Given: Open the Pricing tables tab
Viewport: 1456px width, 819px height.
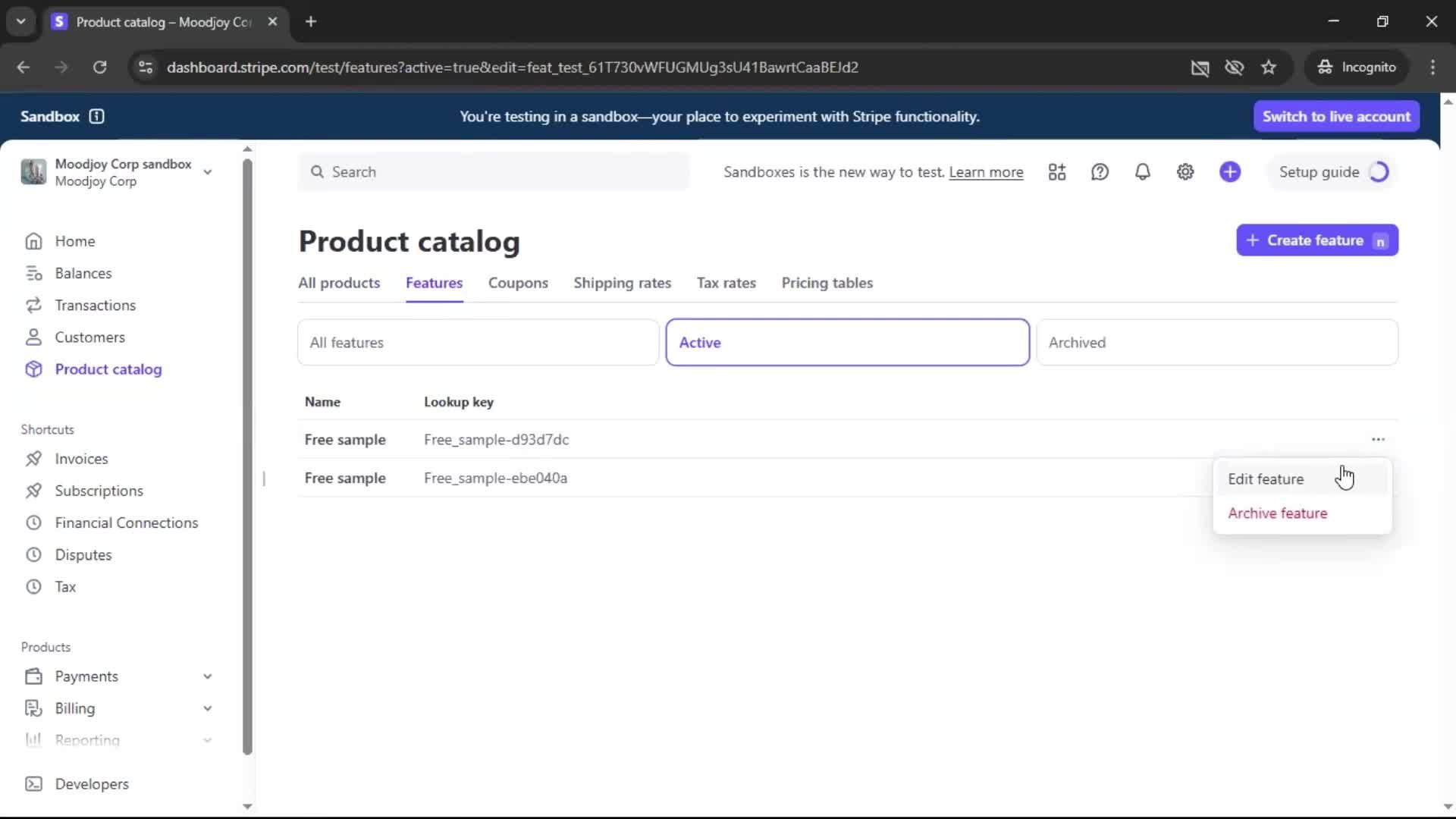Looking at the screenshot, I should tap(827, 283).
